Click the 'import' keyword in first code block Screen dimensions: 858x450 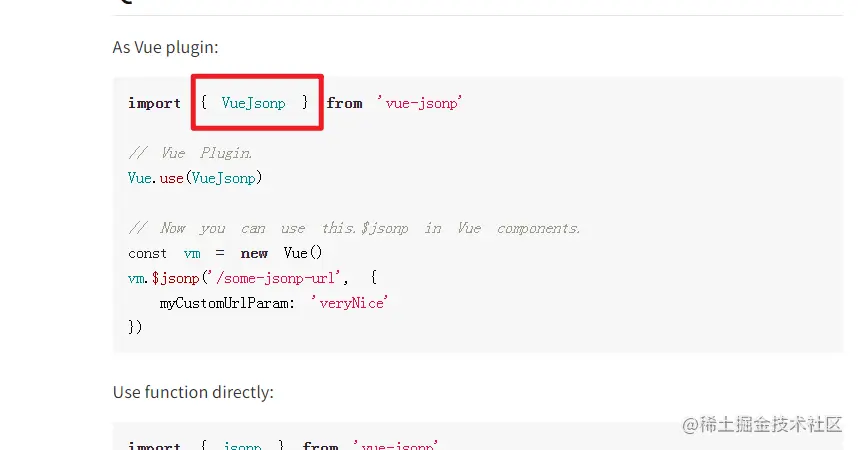tap(154, 103)
